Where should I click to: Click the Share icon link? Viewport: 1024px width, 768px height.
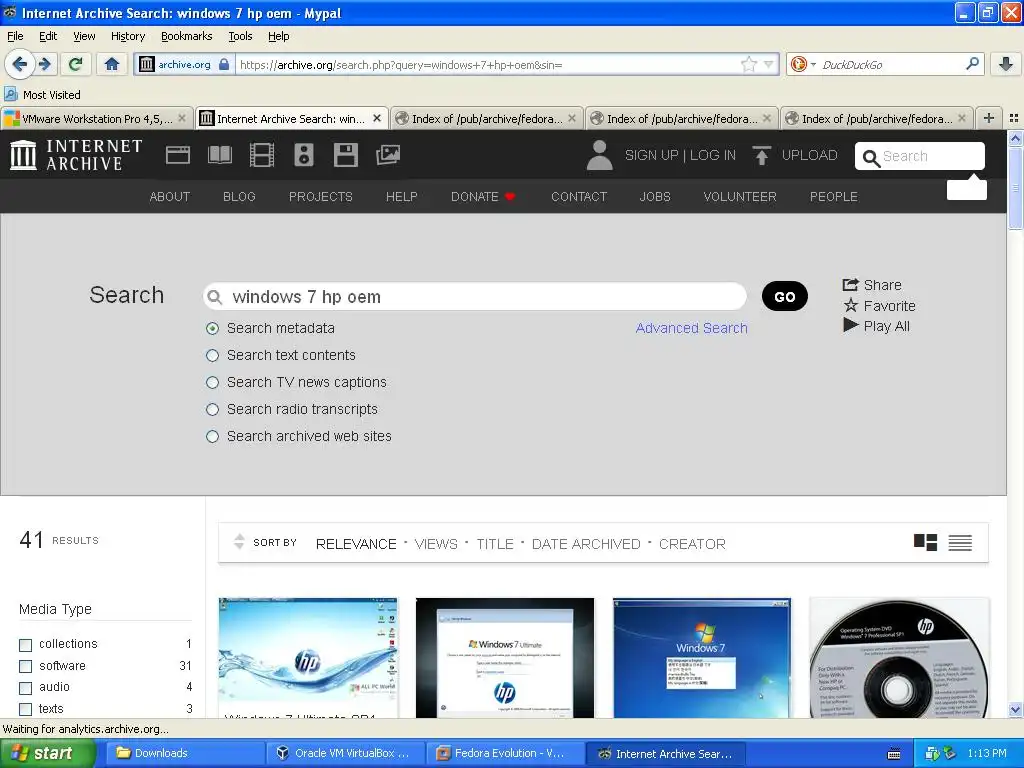872,285
